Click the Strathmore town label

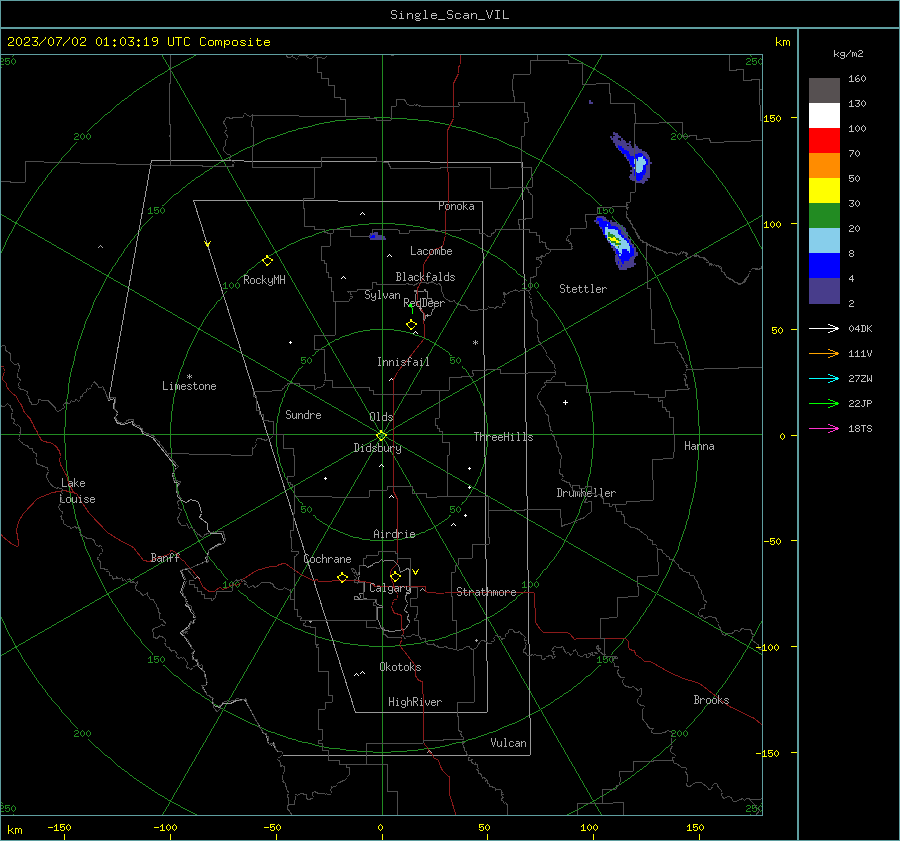pyautogui.click(x=486, y=592)
